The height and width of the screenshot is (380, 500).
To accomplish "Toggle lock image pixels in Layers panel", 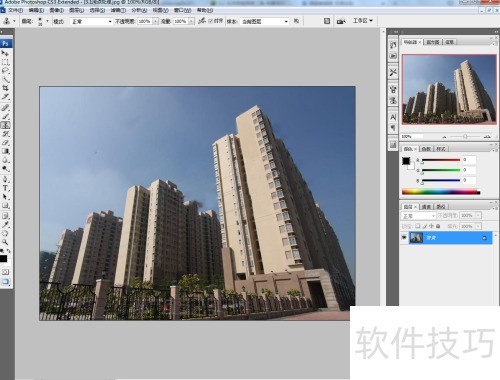I will point(424,226).
